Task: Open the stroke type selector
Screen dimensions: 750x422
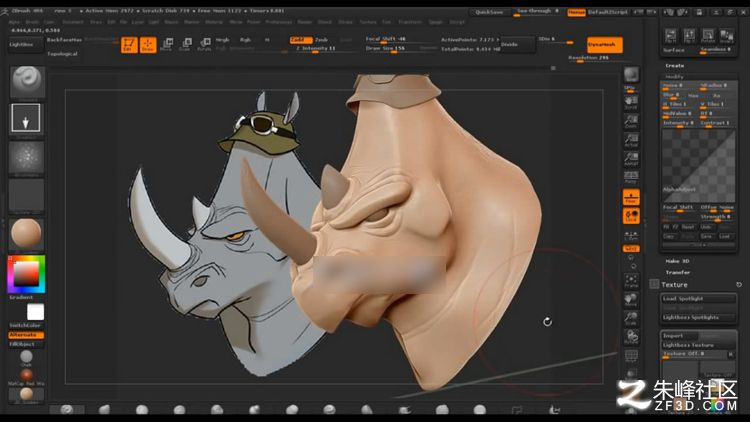Action: (26, 119)
